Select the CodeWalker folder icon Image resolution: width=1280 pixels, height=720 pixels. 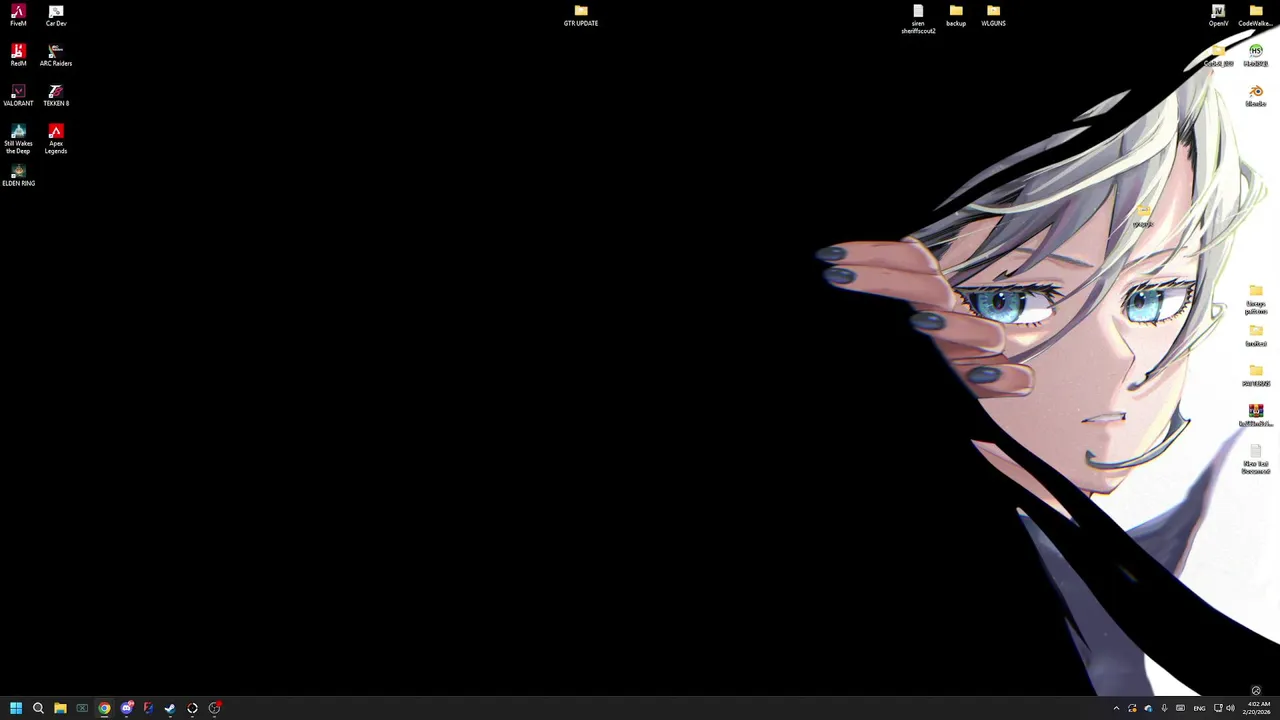point(1256,16)
